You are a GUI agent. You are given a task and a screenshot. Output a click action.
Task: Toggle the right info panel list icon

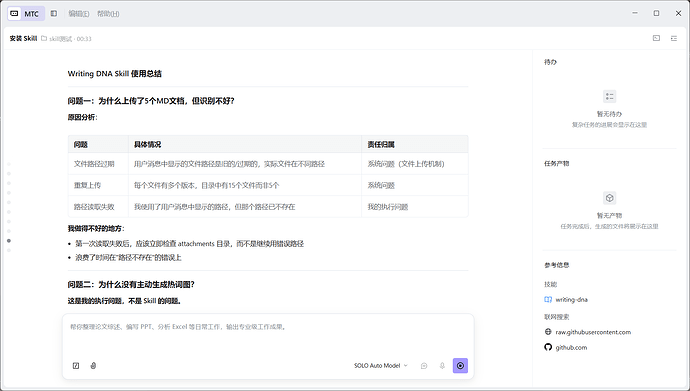pyautogui.click(x=674, y=38)
